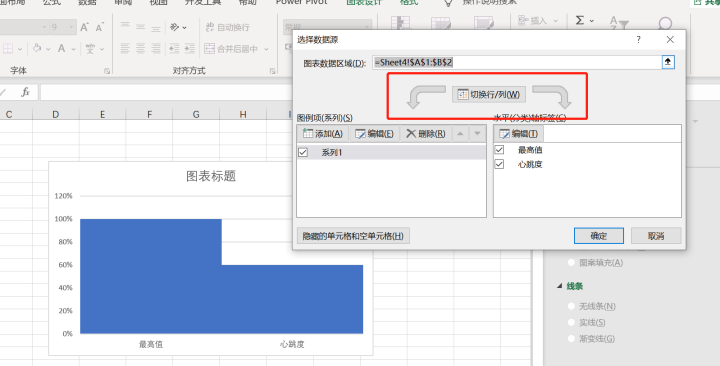Select the 图案填充 radio option

pos(571,263)
